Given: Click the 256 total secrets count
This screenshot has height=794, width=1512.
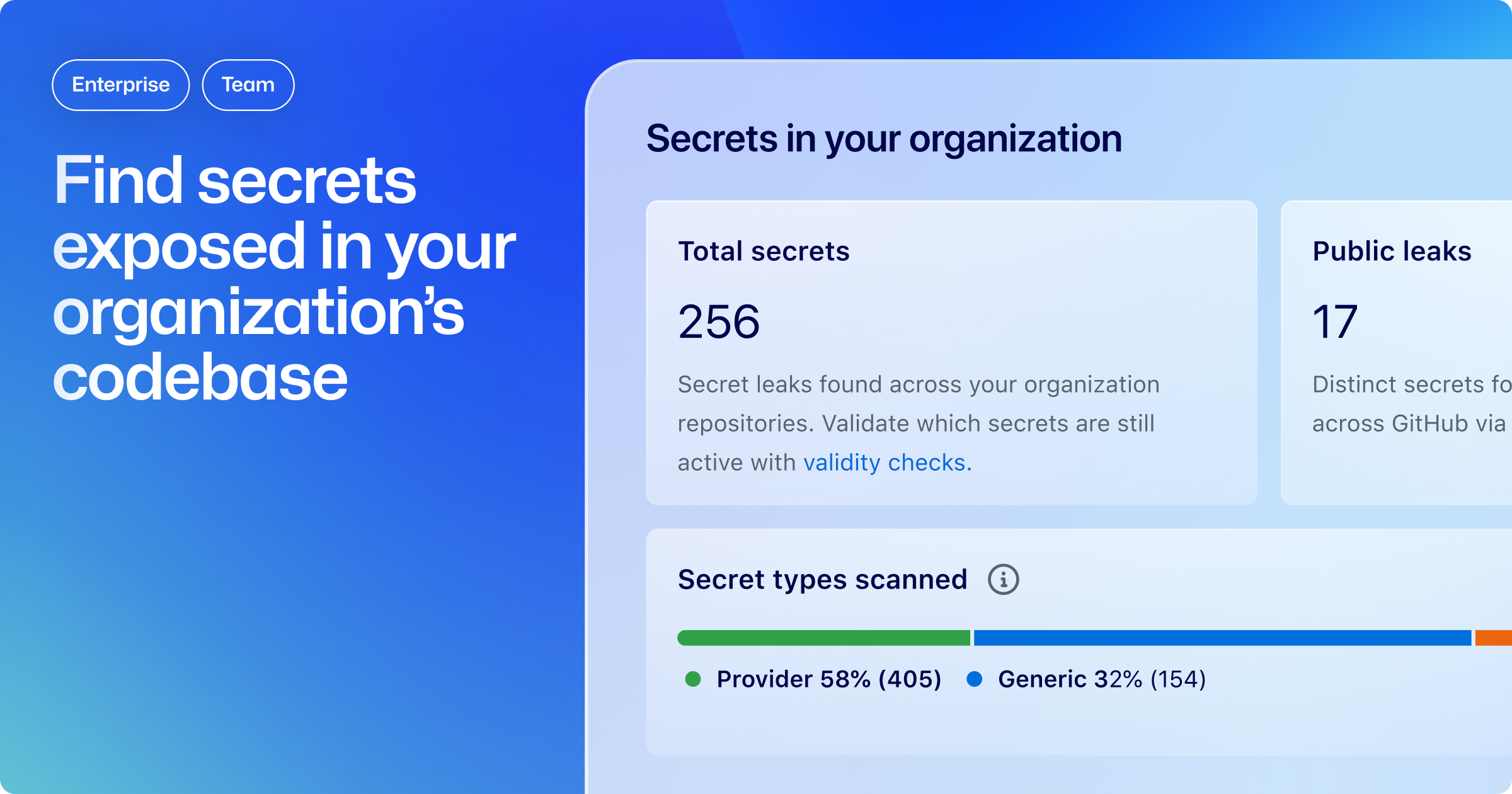Looking at the screenshot, I should [719, 321].
